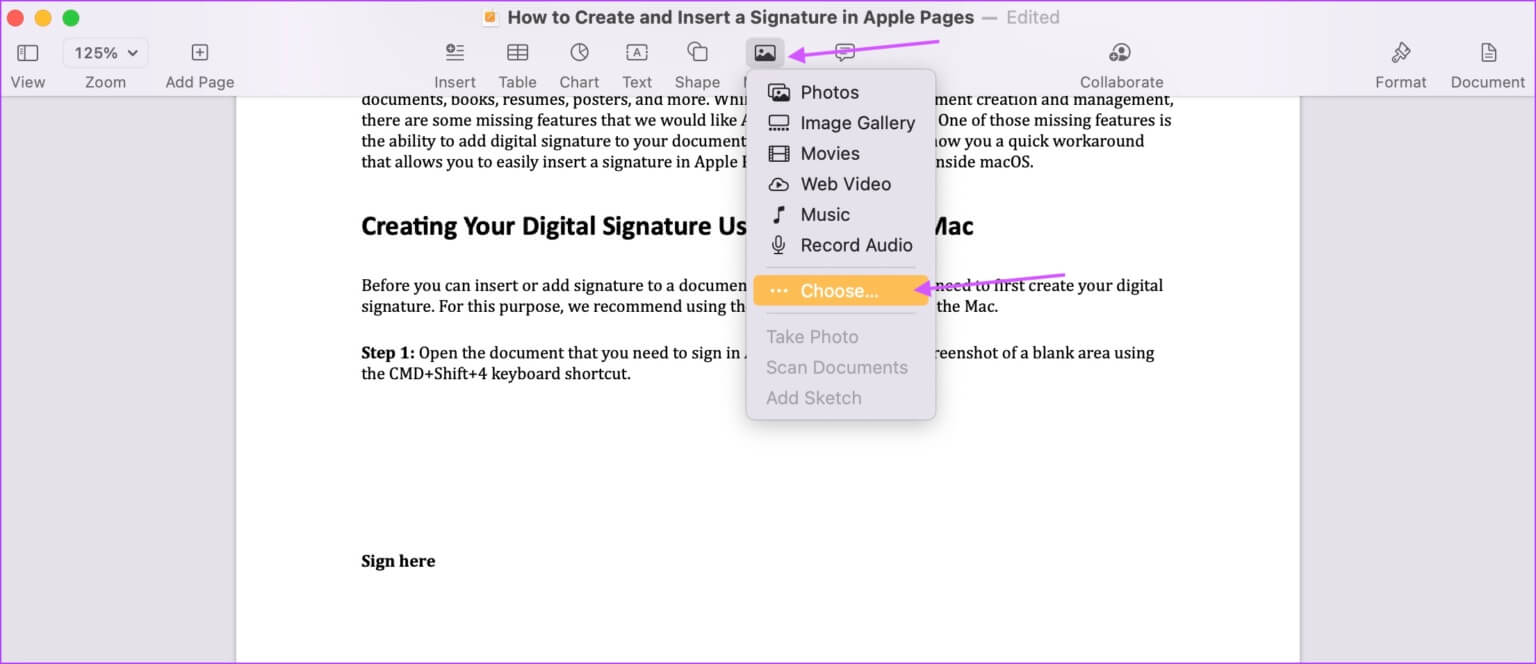Toggle the Document inspector sidebar
Screen dimensions: 1536x664
pyautogui.click(x=1488, y=53)
